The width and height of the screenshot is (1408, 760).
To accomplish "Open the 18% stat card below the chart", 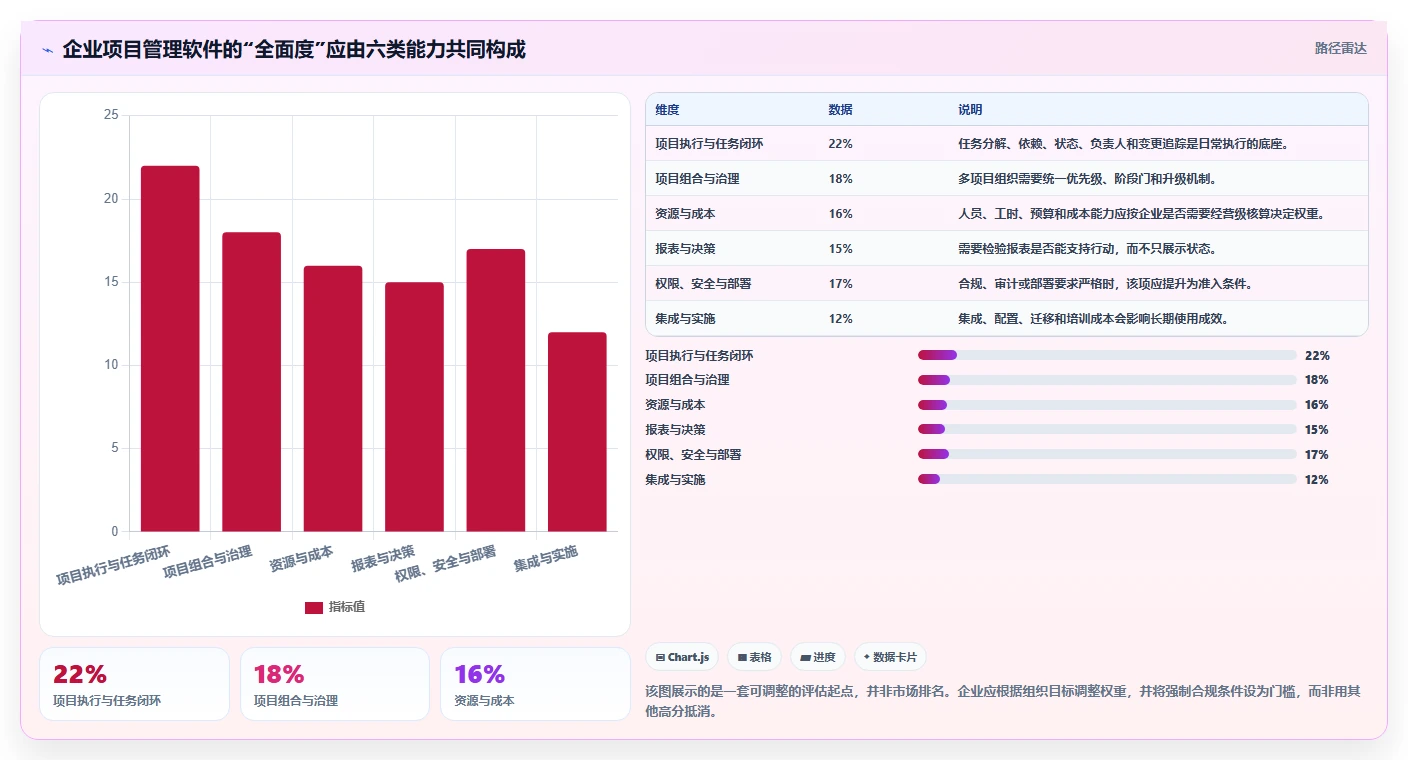I will [x=335, y=684].
